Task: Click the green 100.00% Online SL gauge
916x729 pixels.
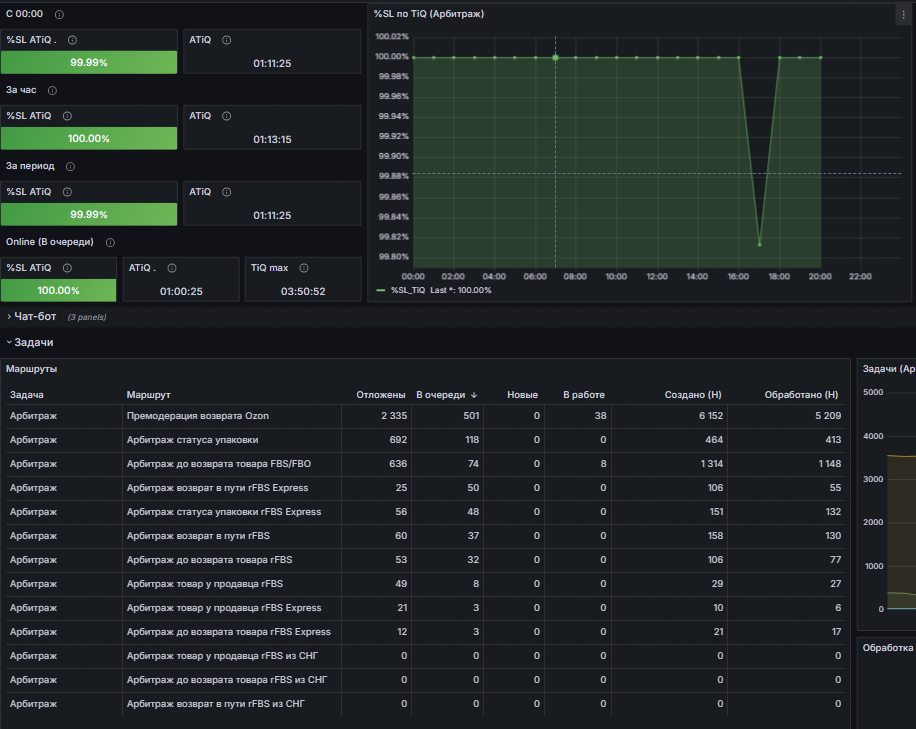Action: 58,290
